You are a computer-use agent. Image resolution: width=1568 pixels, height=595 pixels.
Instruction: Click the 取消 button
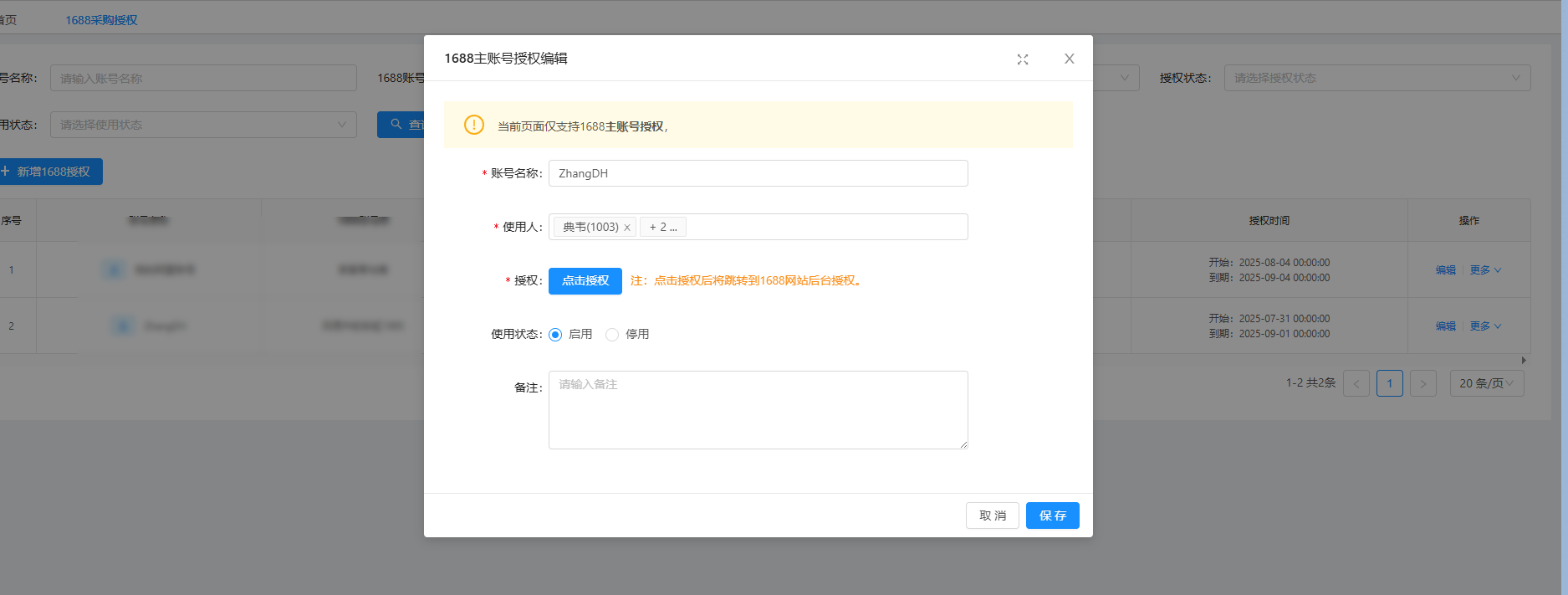pos(992,515)
